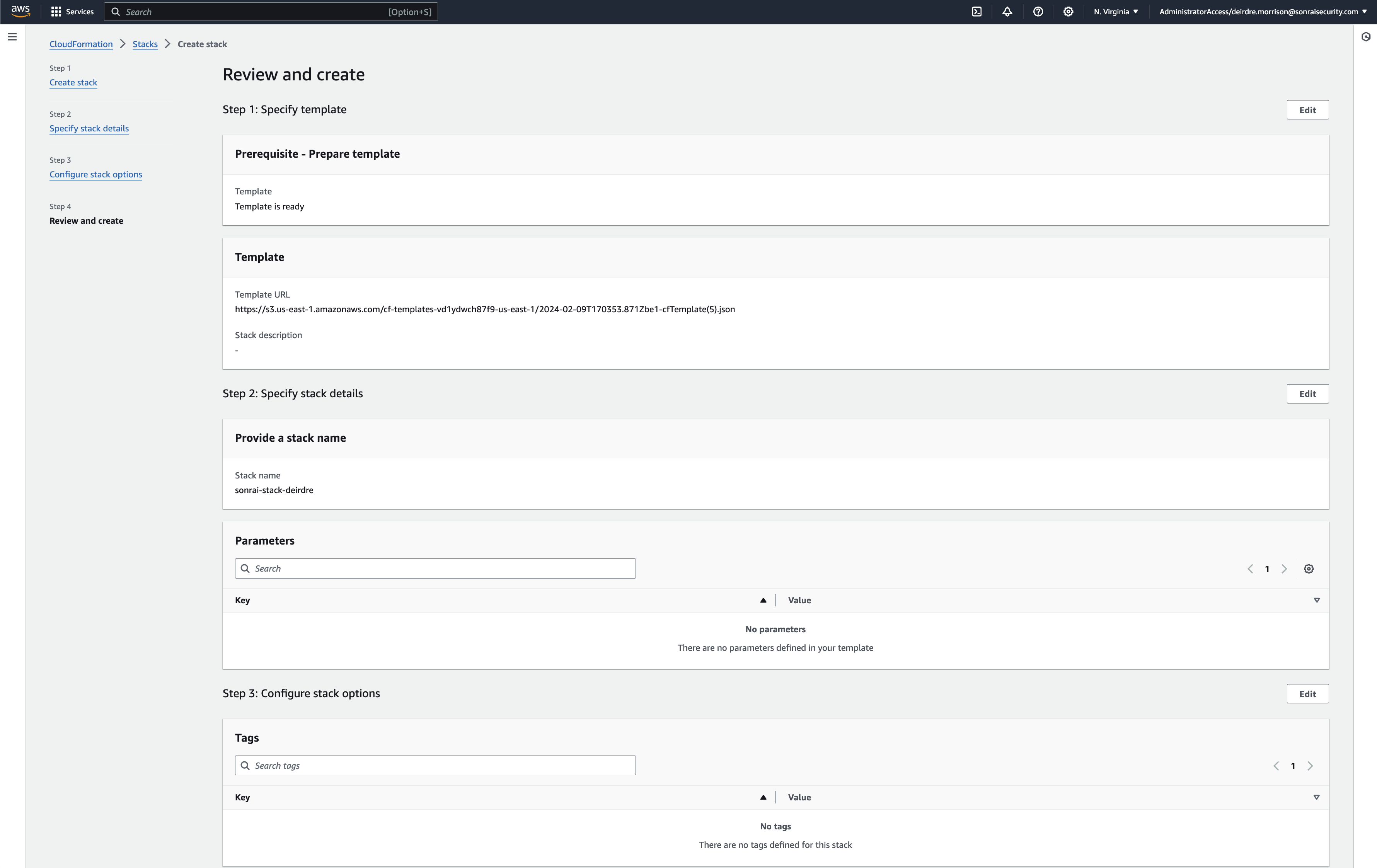Select the Review and create step
The image size is (1377, 868).
point(86,221)
